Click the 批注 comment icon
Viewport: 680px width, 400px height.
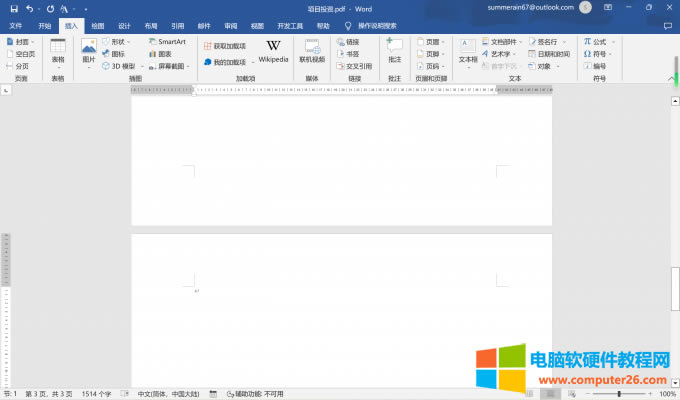(394, 50)
